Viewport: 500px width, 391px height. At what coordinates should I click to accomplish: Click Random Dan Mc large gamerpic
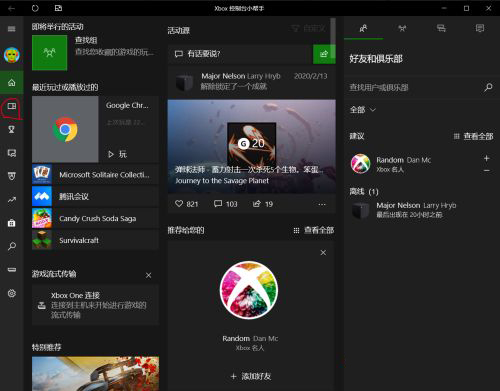coord(249,290)
